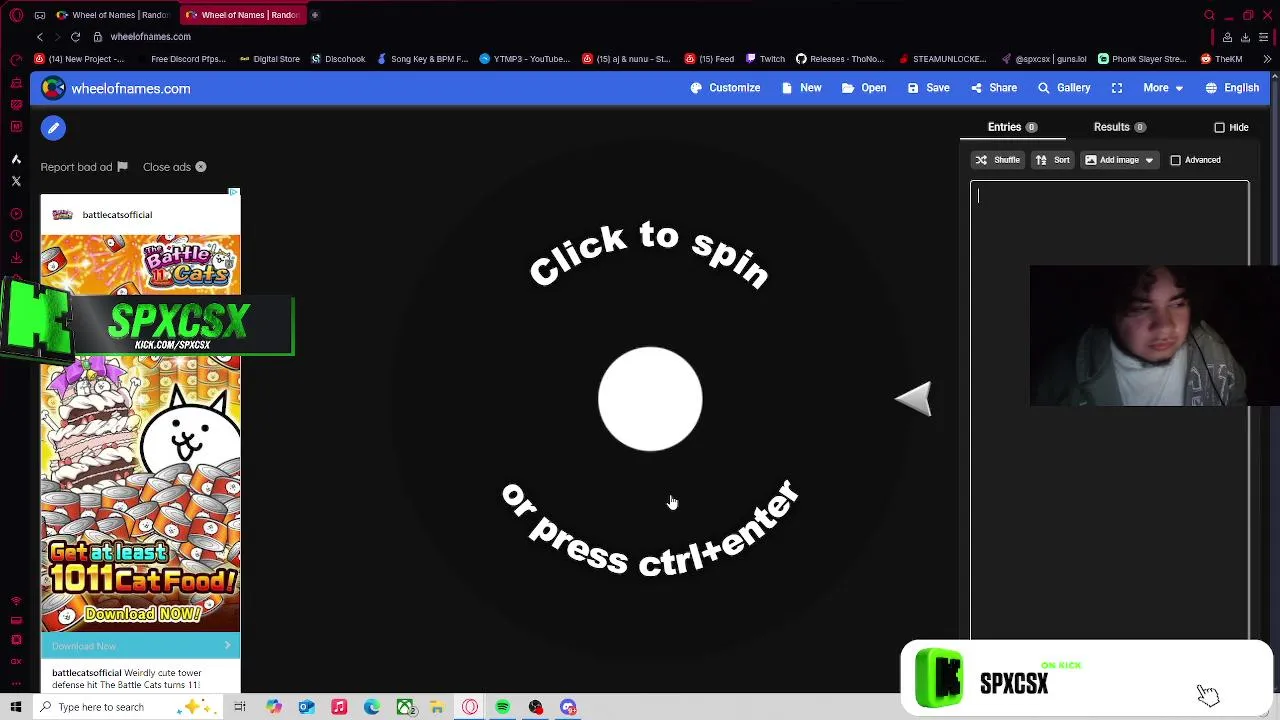This screenshot has height=720, width=1280.
Task: Click the browser search icon top right
Action: [1209, 15]
